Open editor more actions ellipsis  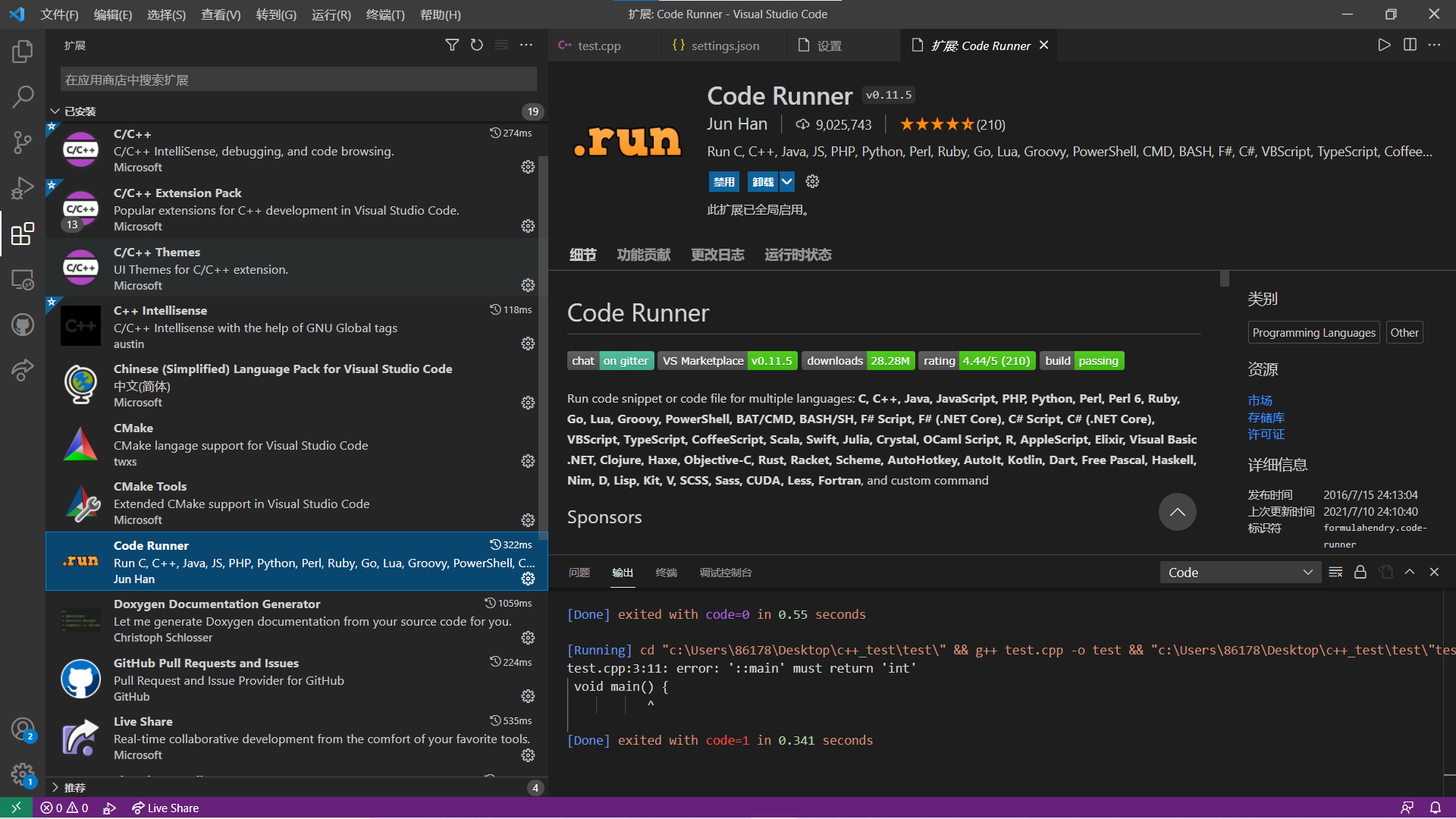coord(1434,45)
